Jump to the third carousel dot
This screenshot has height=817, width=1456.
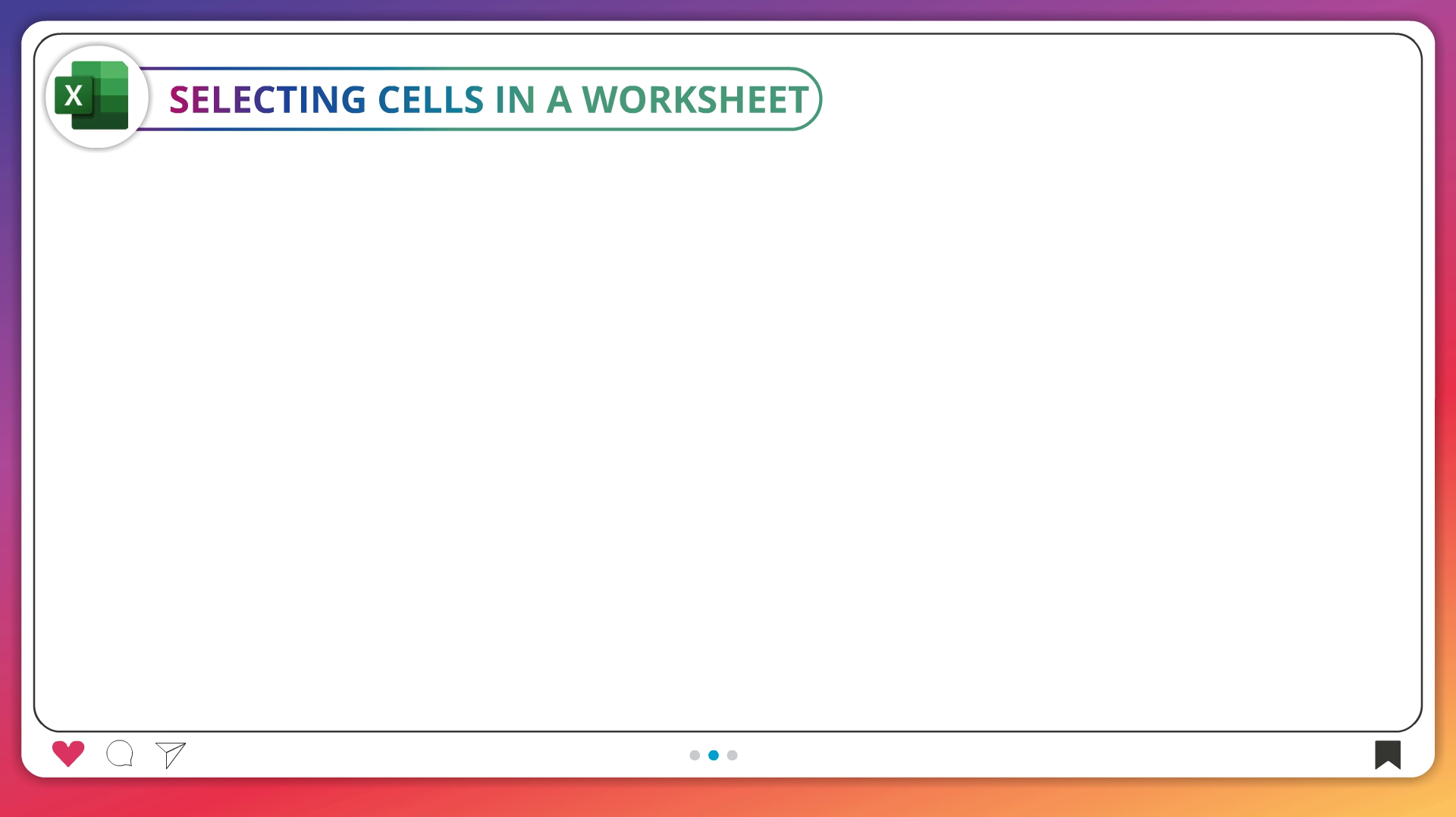pyautogui.click(x=733, y=755)
